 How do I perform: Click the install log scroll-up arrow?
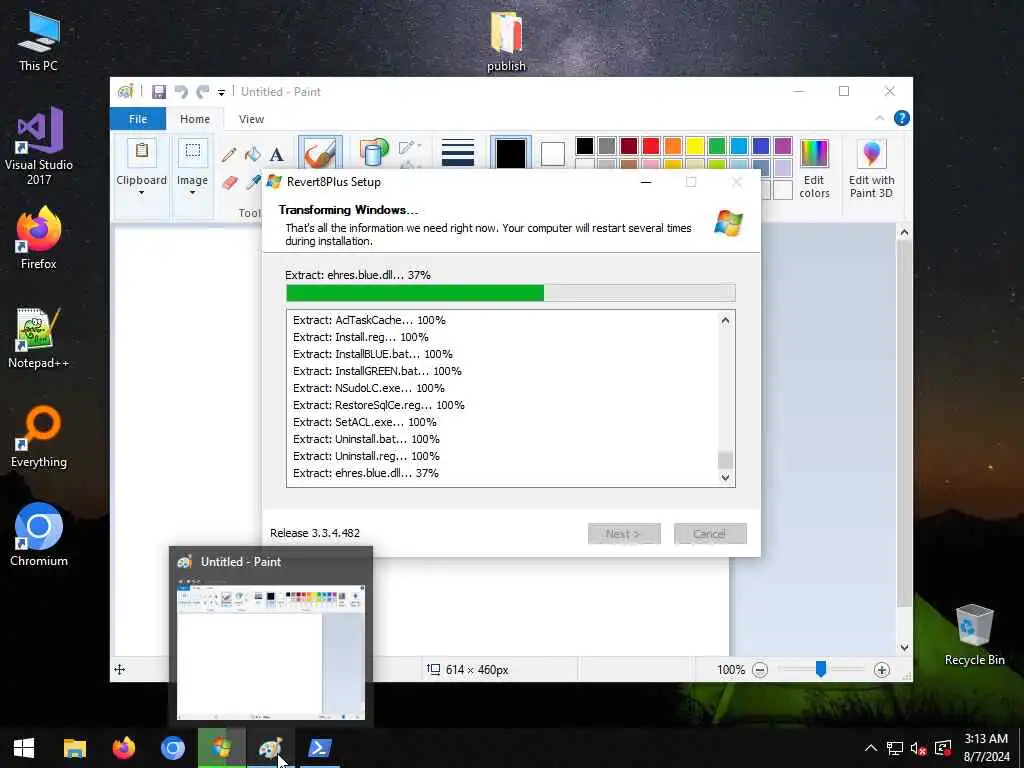tap(725, 320)
